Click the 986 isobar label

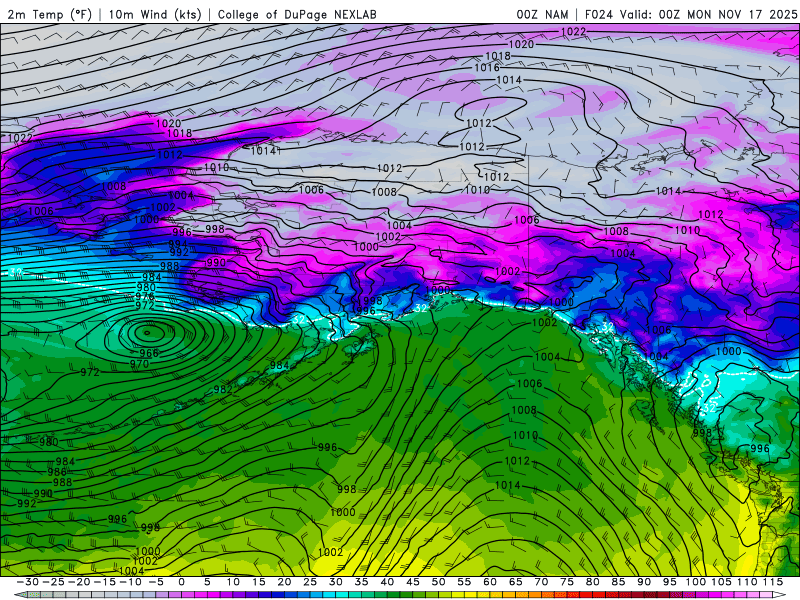pos(57,472)
